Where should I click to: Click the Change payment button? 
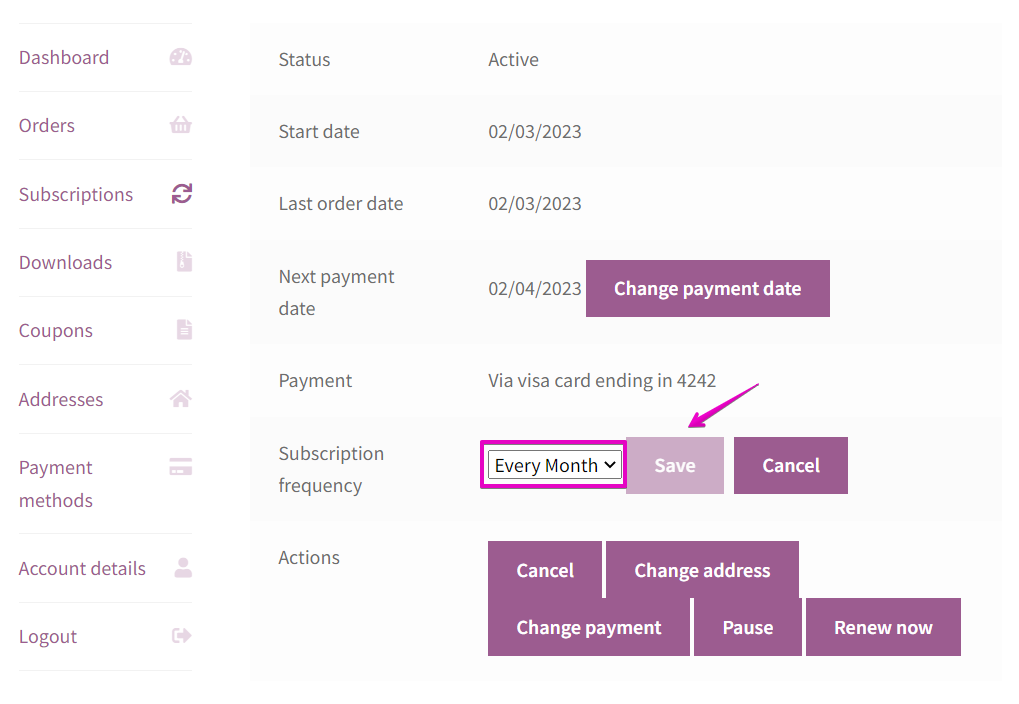tap(589, 627)
